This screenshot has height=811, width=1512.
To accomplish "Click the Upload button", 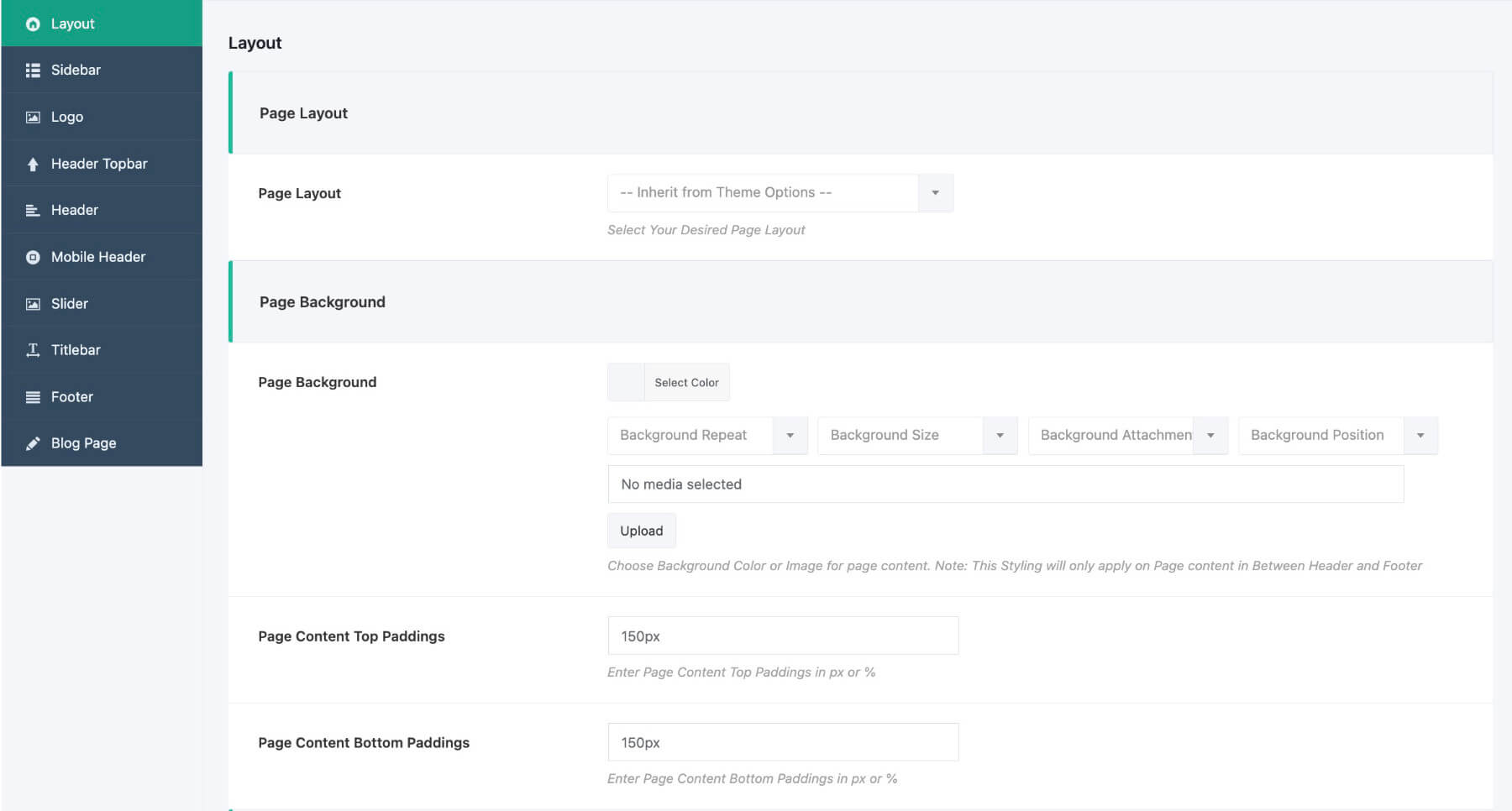I will (641, 530).
